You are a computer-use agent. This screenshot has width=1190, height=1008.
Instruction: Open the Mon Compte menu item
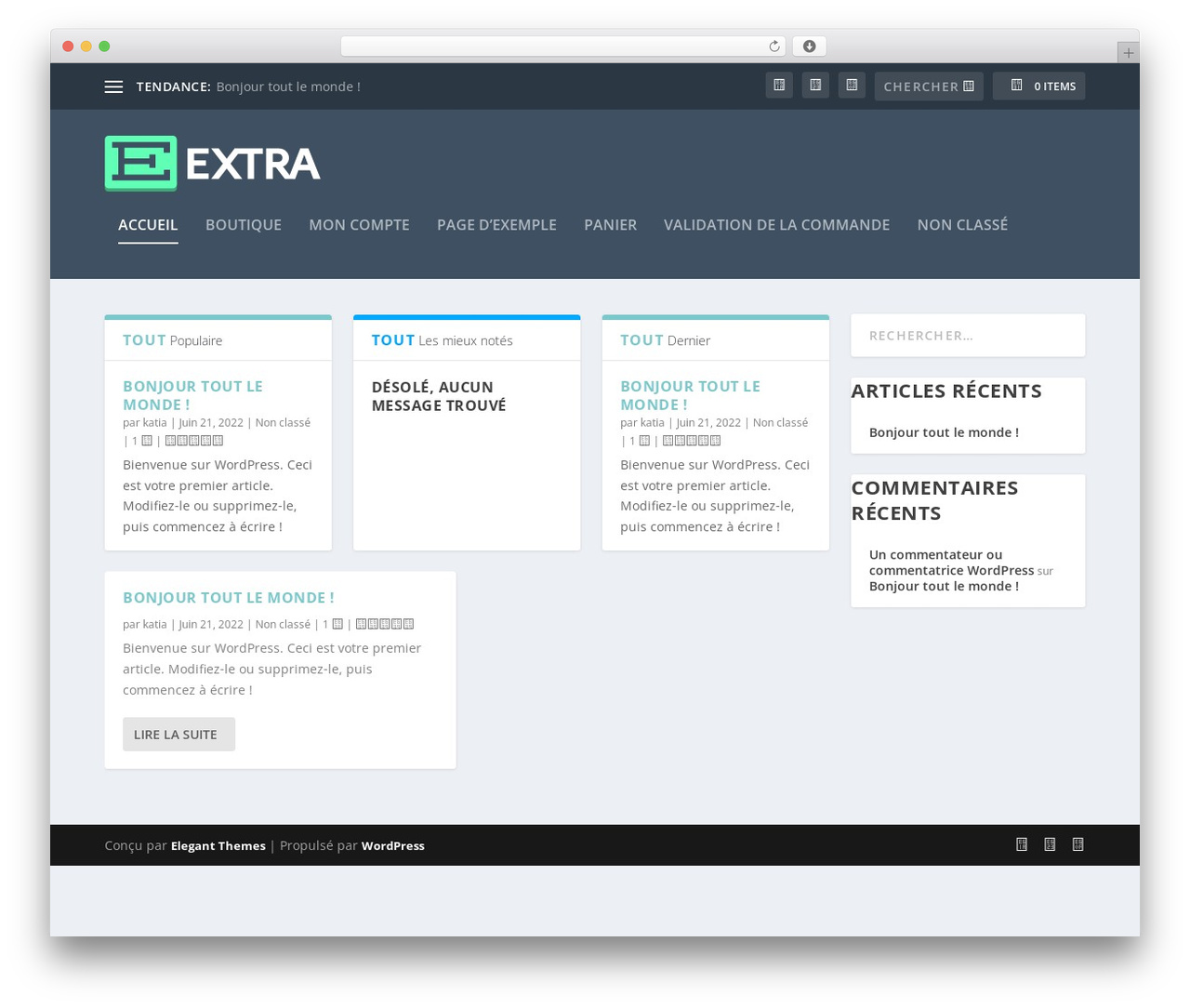[359, 225]
